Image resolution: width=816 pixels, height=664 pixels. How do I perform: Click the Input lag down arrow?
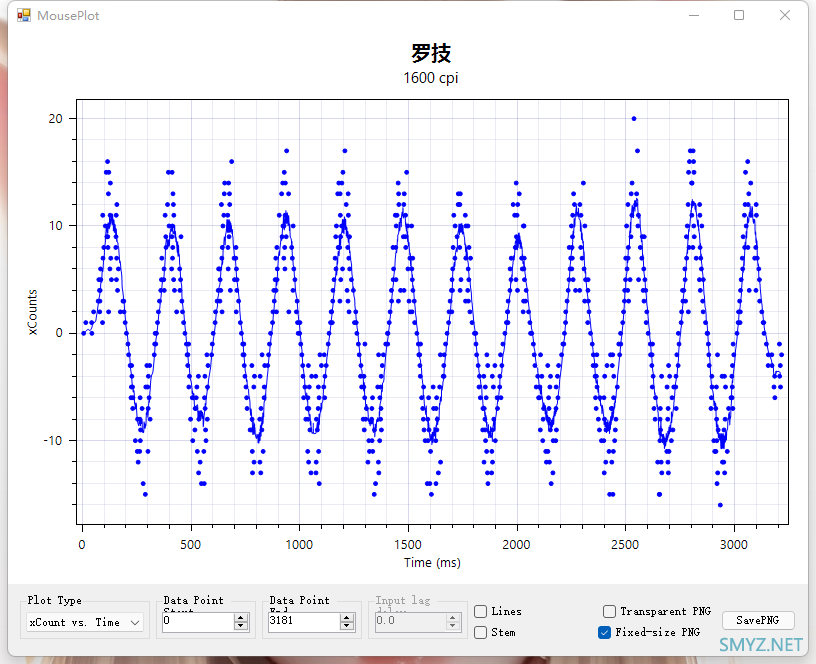(453, 625)
